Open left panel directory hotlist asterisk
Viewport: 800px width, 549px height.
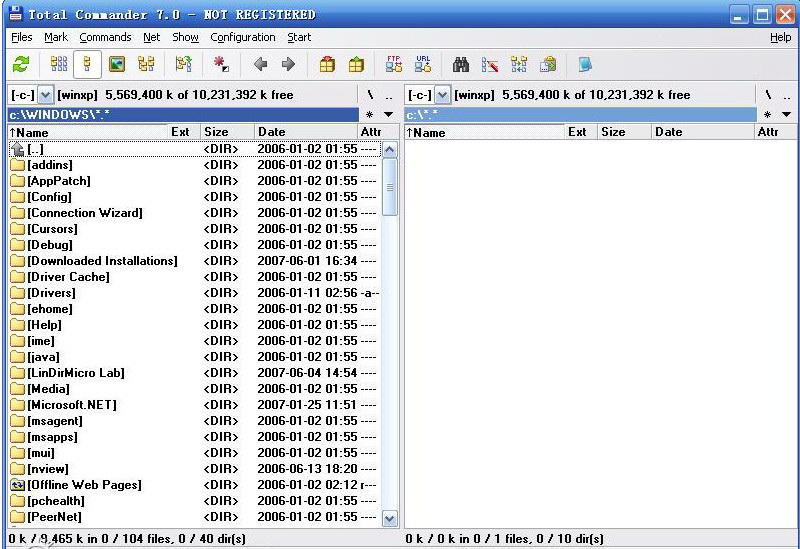369,115
